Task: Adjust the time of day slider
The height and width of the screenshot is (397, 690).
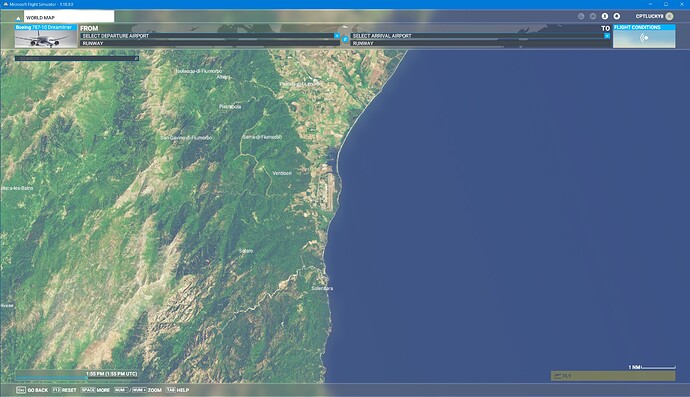Action: [x=77, y=377]
